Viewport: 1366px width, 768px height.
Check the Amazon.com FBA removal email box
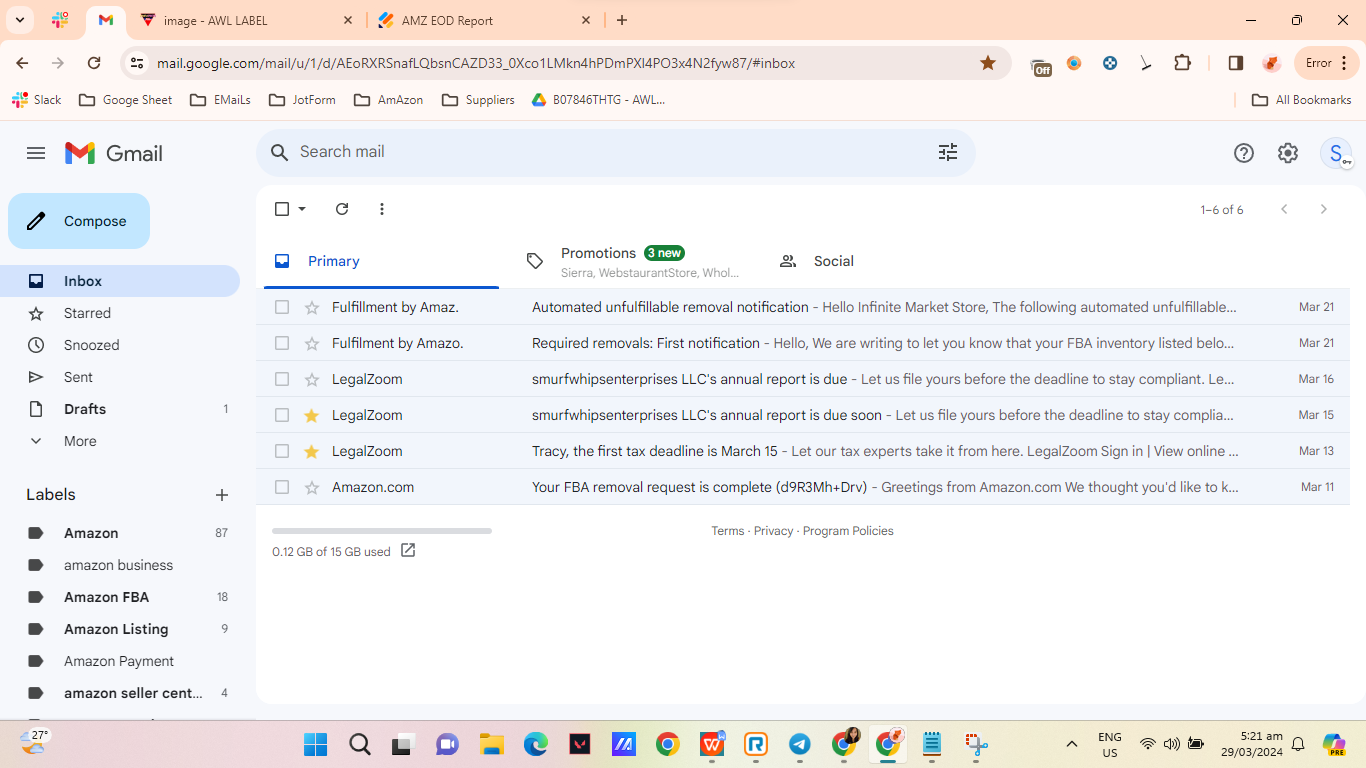click(x=282, y=487)
